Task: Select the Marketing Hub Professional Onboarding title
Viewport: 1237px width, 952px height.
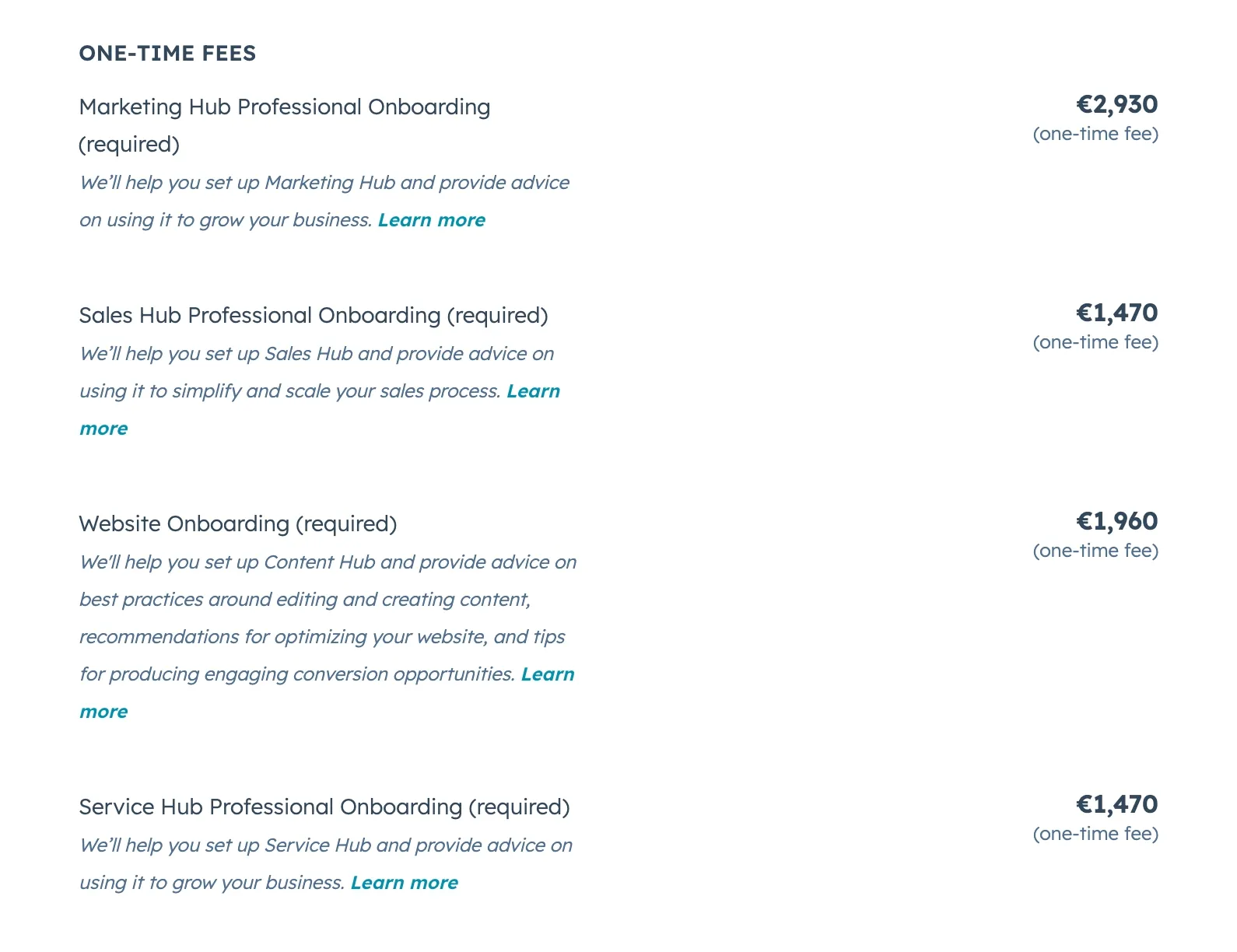Action: point(284,107)
